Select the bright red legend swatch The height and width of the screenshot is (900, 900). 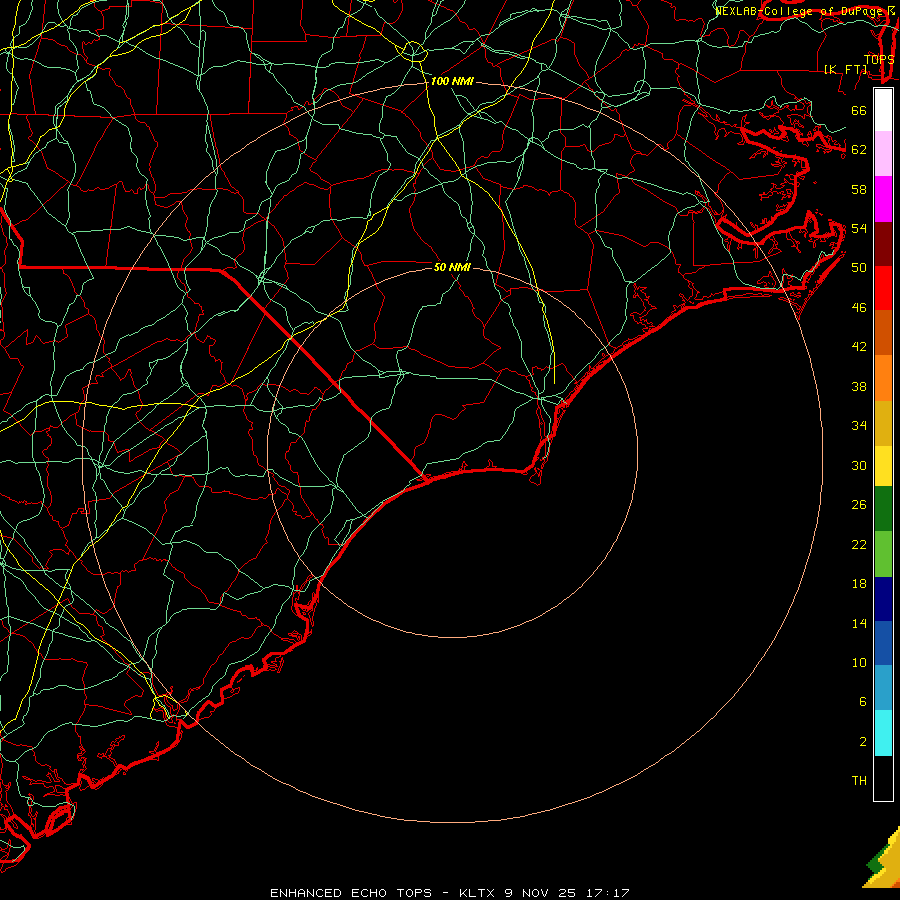coord(883,288)
